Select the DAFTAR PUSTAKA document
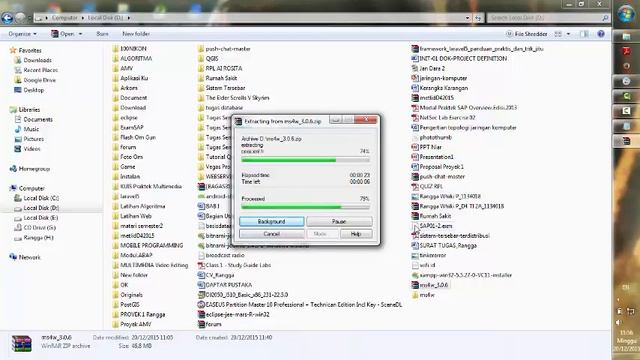Viewport: 640px width, 360px height. [x=225, y=285]
